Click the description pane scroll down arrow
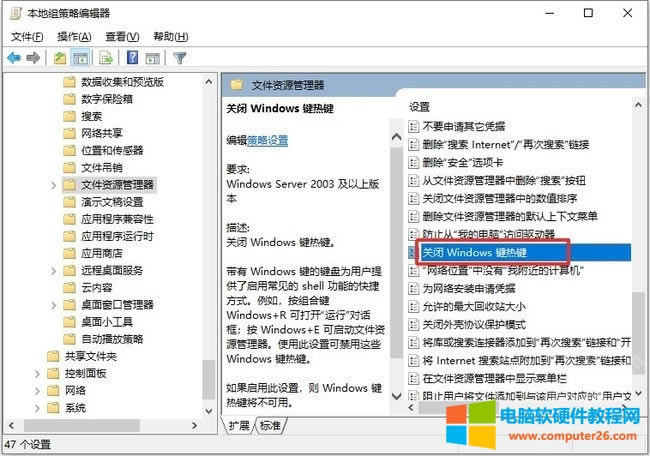The height and width of the screenshot is (456, 650). point(396,395)
